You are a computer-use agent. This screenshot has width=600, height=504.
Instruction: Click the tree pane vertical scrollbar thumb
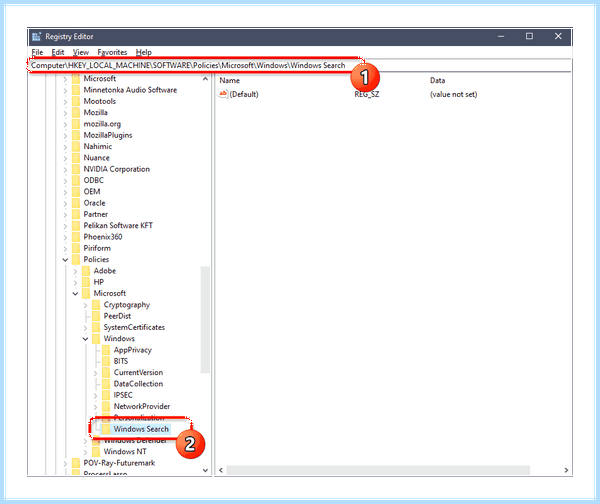click(x=205, y=320)
